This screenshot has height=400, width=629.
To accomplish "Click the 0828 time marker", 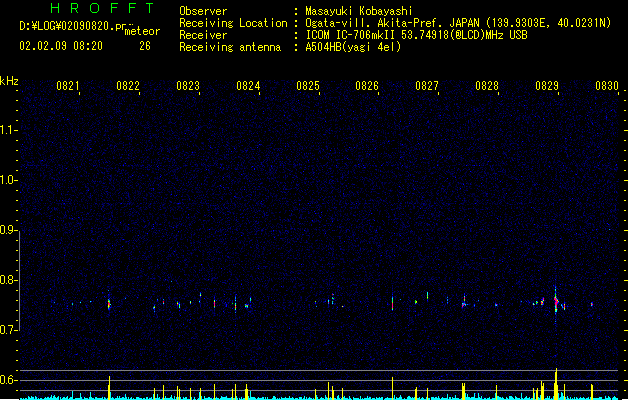I will click(487, 86).
